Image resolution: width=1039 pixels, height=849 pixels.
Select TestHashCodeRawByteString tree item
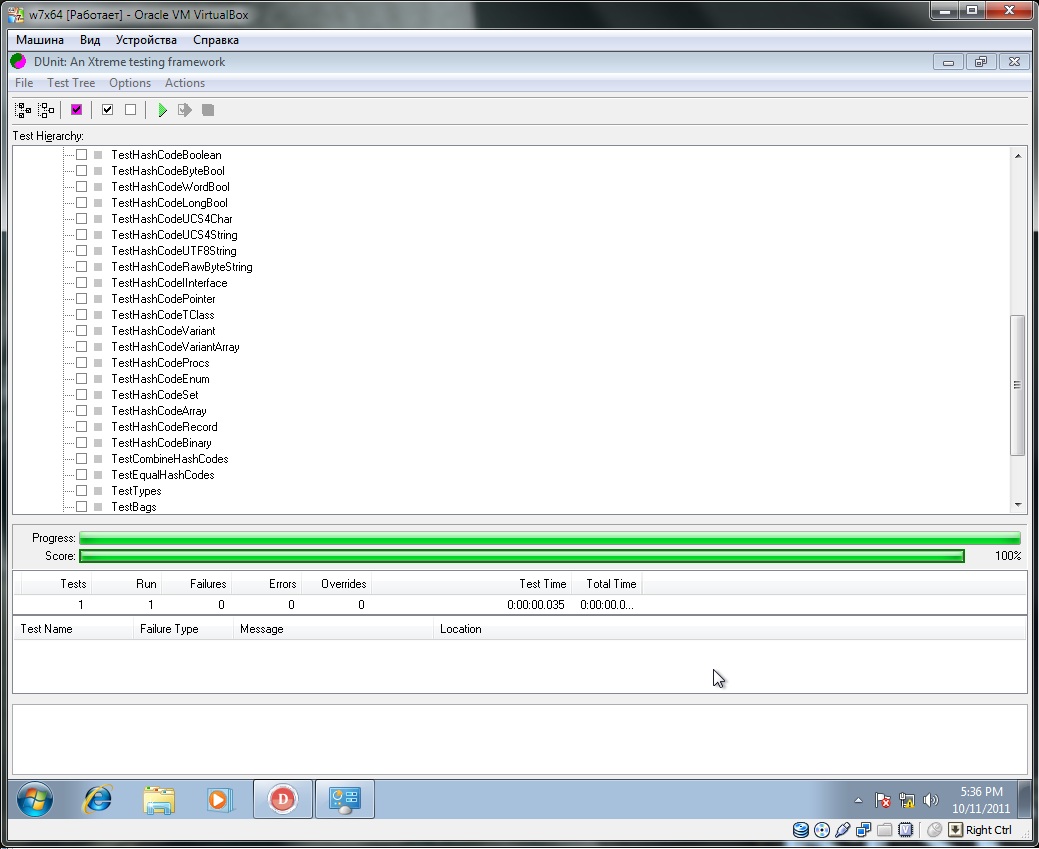182,267
